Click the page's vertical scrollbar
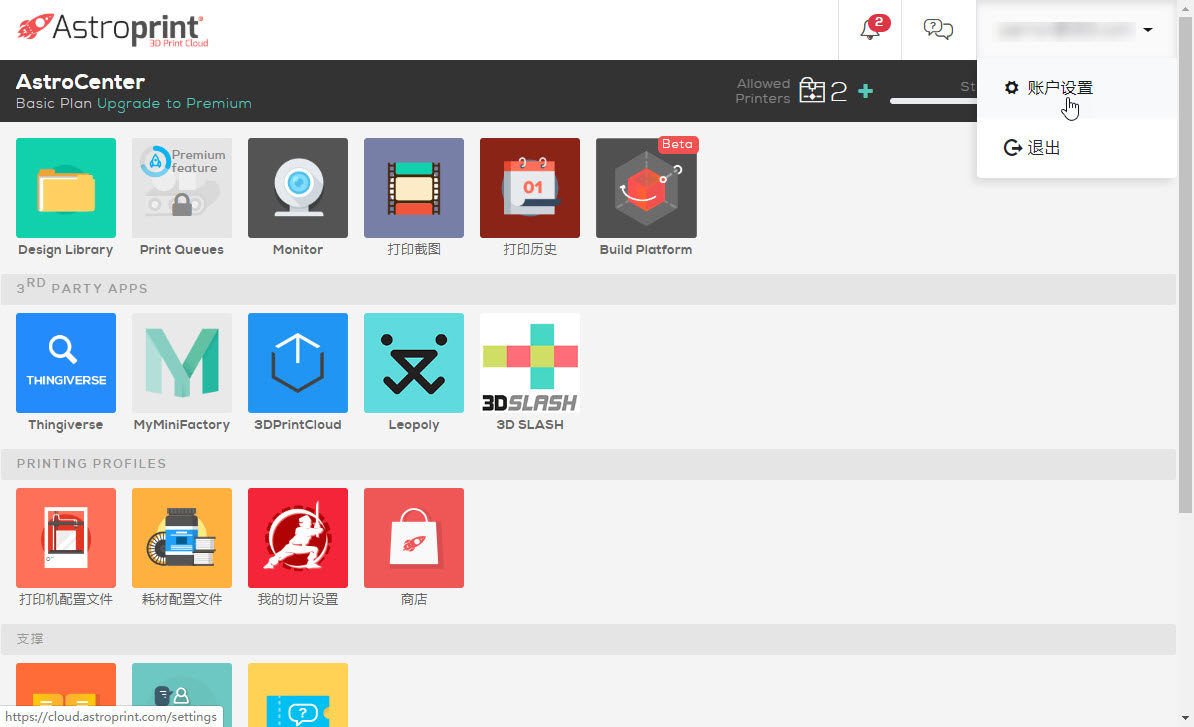 [x=1185, y=265]
